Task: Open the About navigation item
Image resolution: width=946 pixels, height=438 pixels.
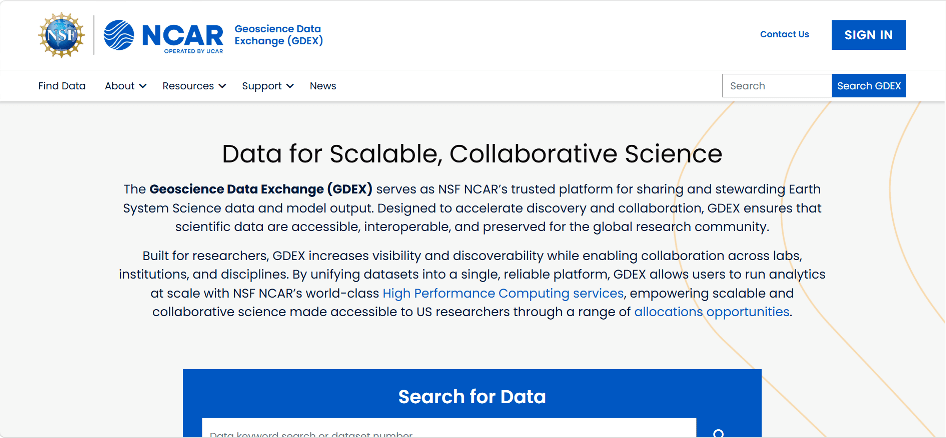Action: click(x=119, y=86)
